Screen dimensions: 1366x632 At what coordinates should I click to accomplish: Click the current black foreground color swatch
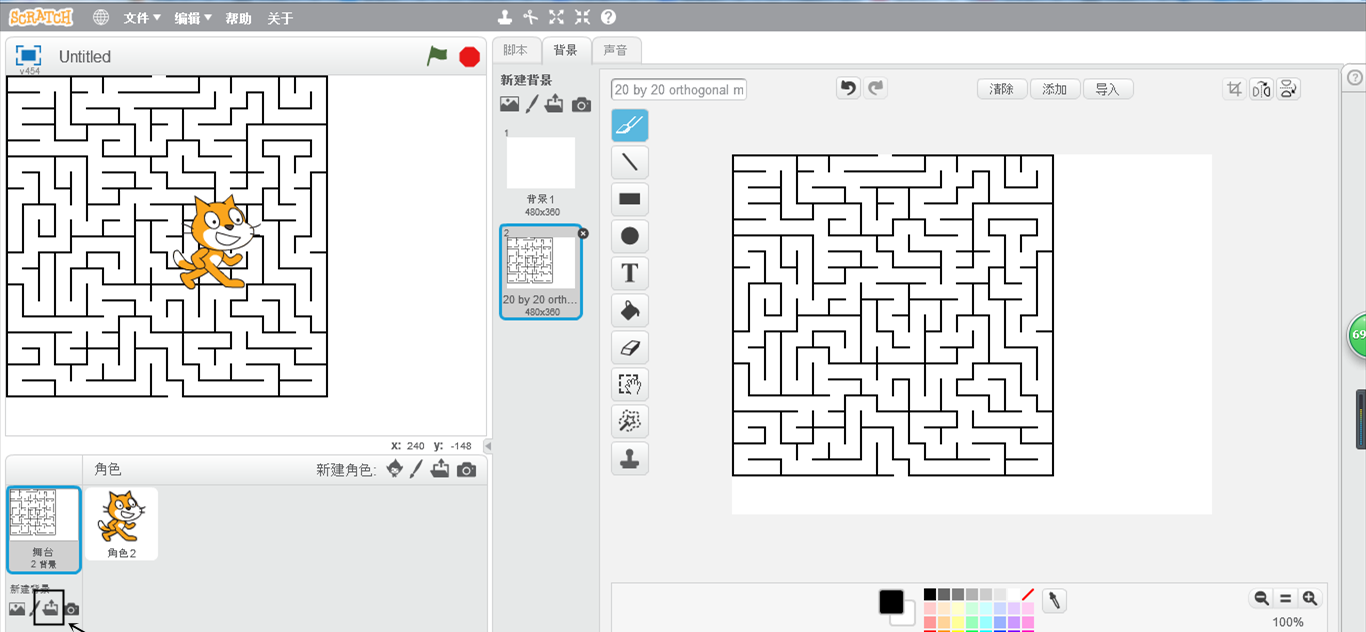[x=891, y=602]
